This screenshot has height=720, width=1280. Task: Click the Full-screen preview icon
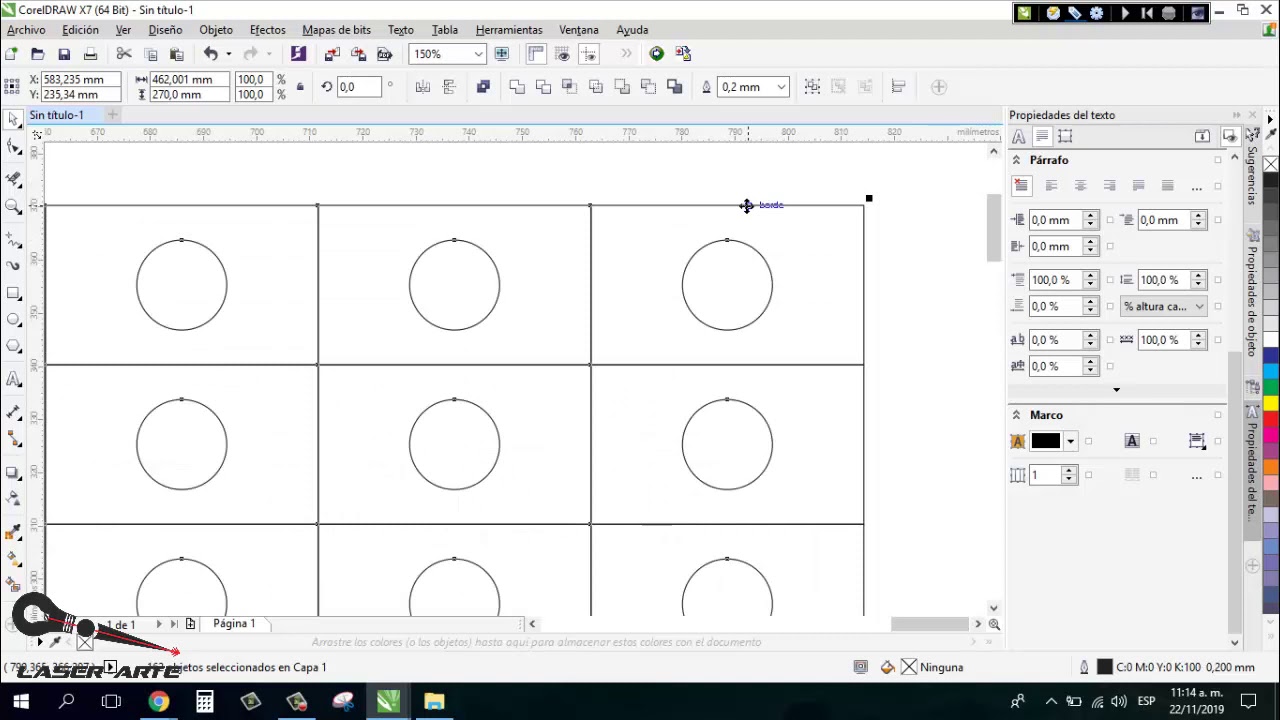501,54
